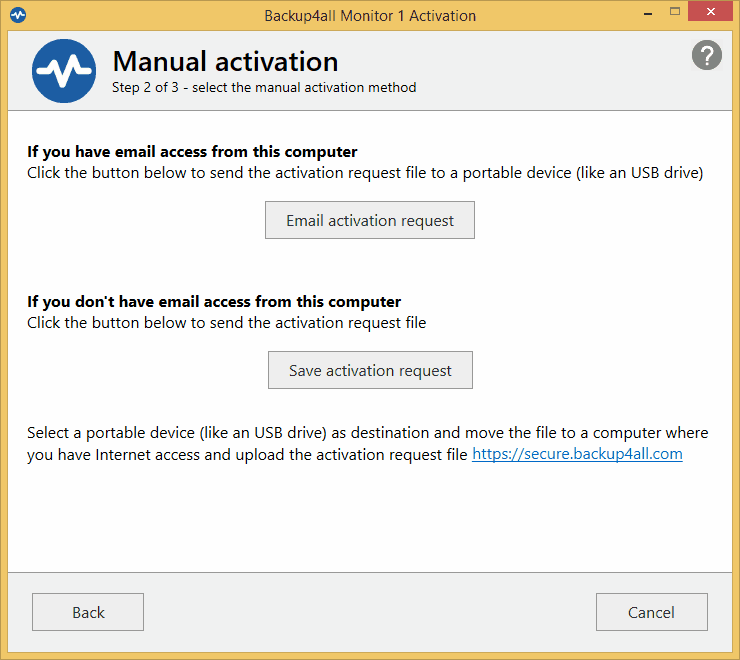This screenshot has height=660, width=740.
Task: Click the 'Select a portable device' instruction text
Action: [368, 443]
